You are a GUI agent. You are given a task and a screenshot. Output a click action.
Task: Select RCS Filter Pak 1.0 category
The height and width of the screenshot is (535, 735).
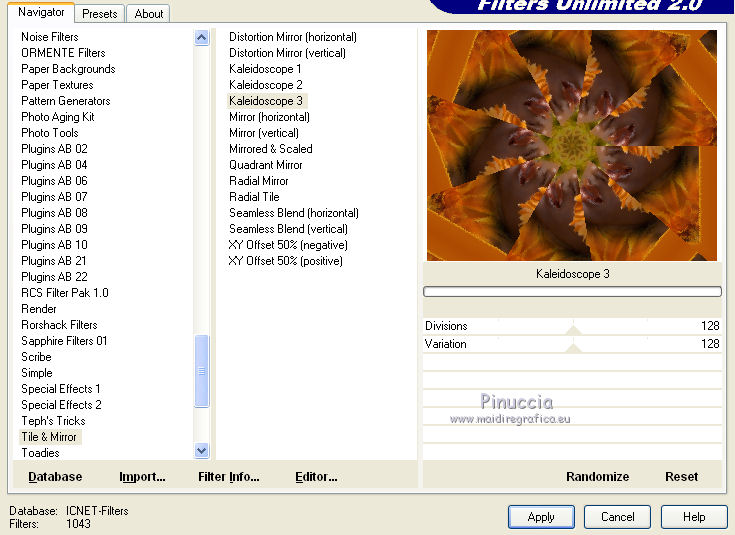point(65,293)
